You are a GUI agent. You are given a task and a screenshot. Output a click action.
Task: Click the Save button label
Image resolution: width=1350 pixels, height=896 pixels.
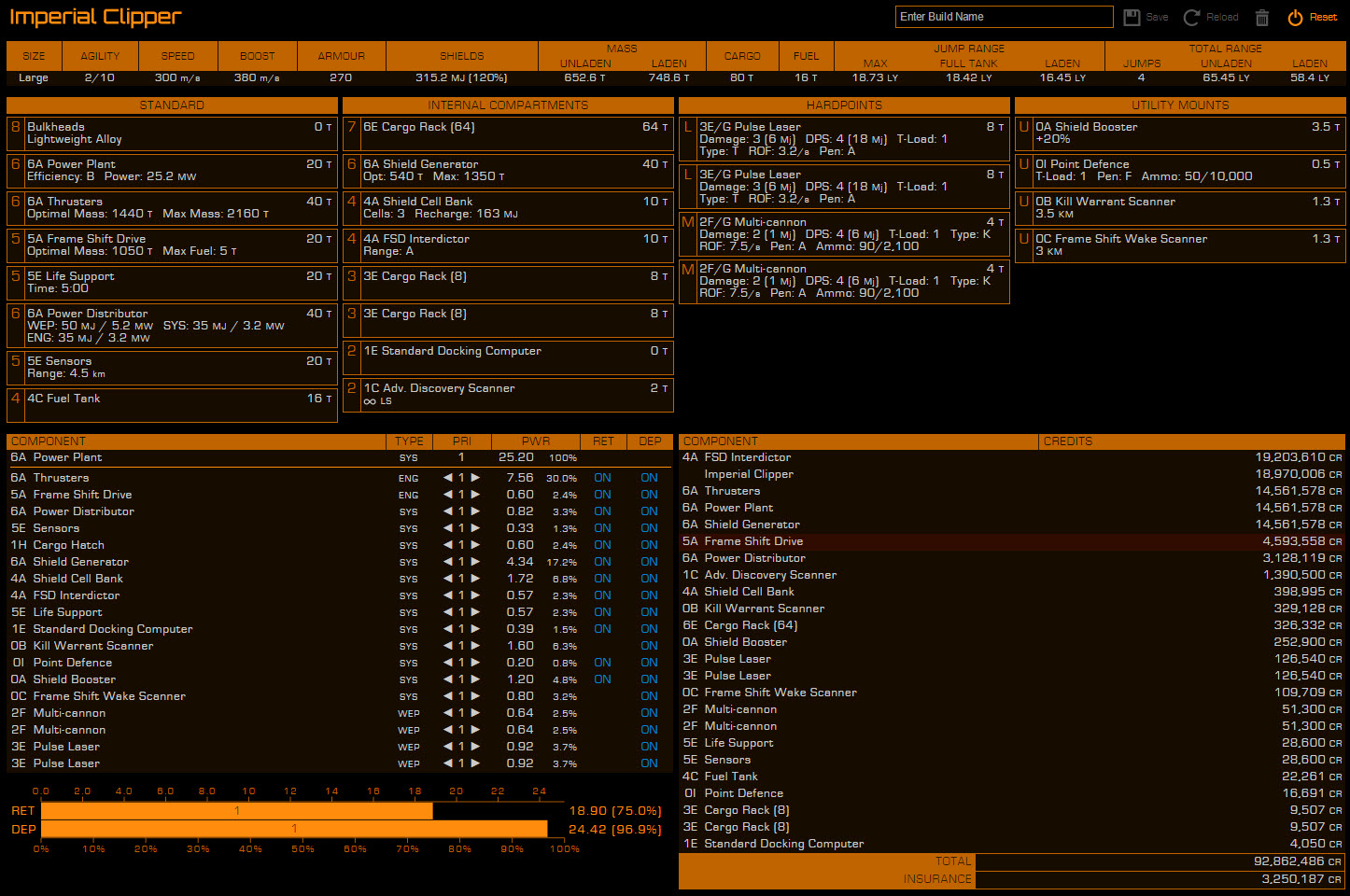tap(1157, 17)
